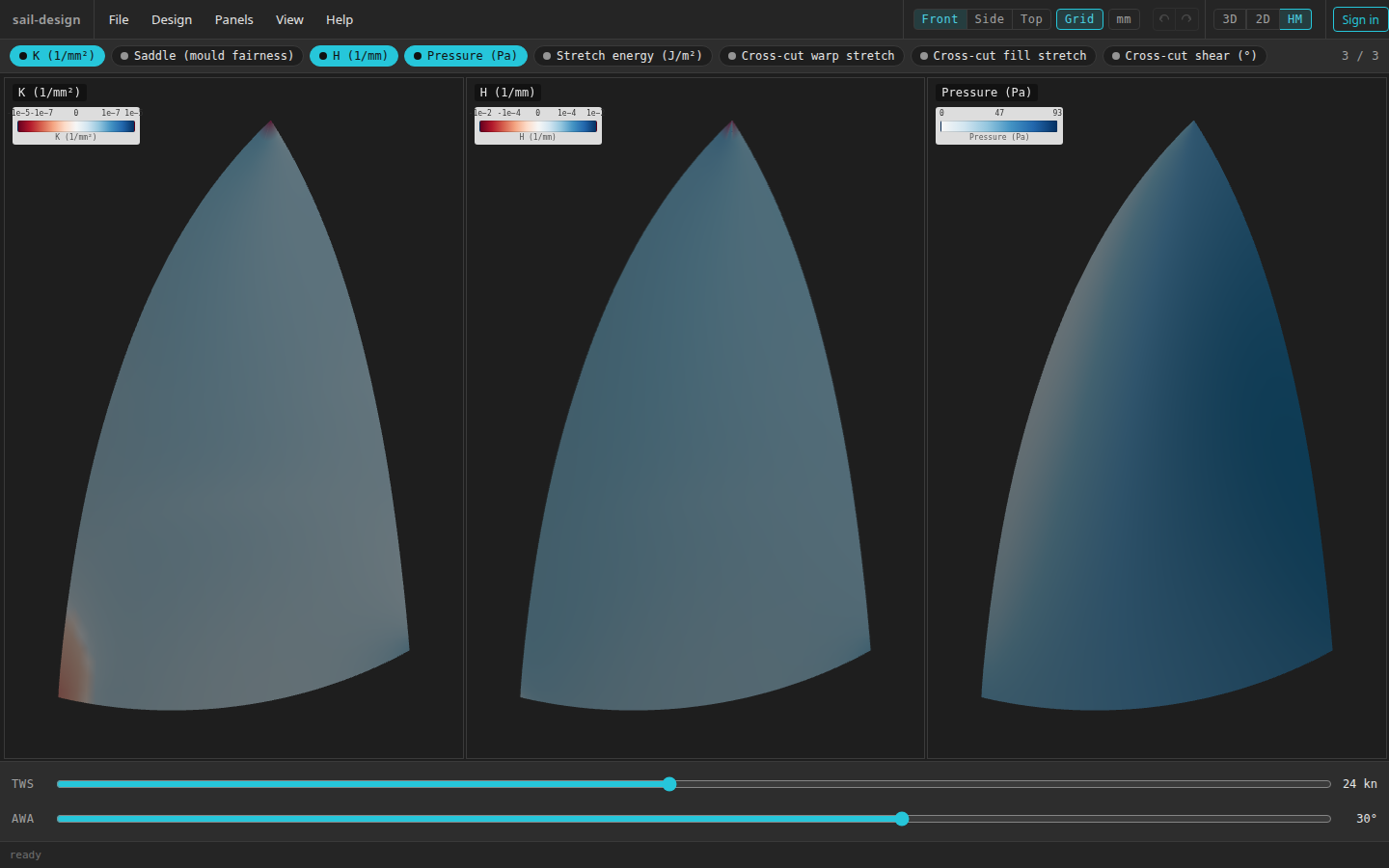Image resolution: width=1389 pixels, height=868 pixels.
Task: Click the Pressure (Pa) panel title
Action: tap(986, 93)
